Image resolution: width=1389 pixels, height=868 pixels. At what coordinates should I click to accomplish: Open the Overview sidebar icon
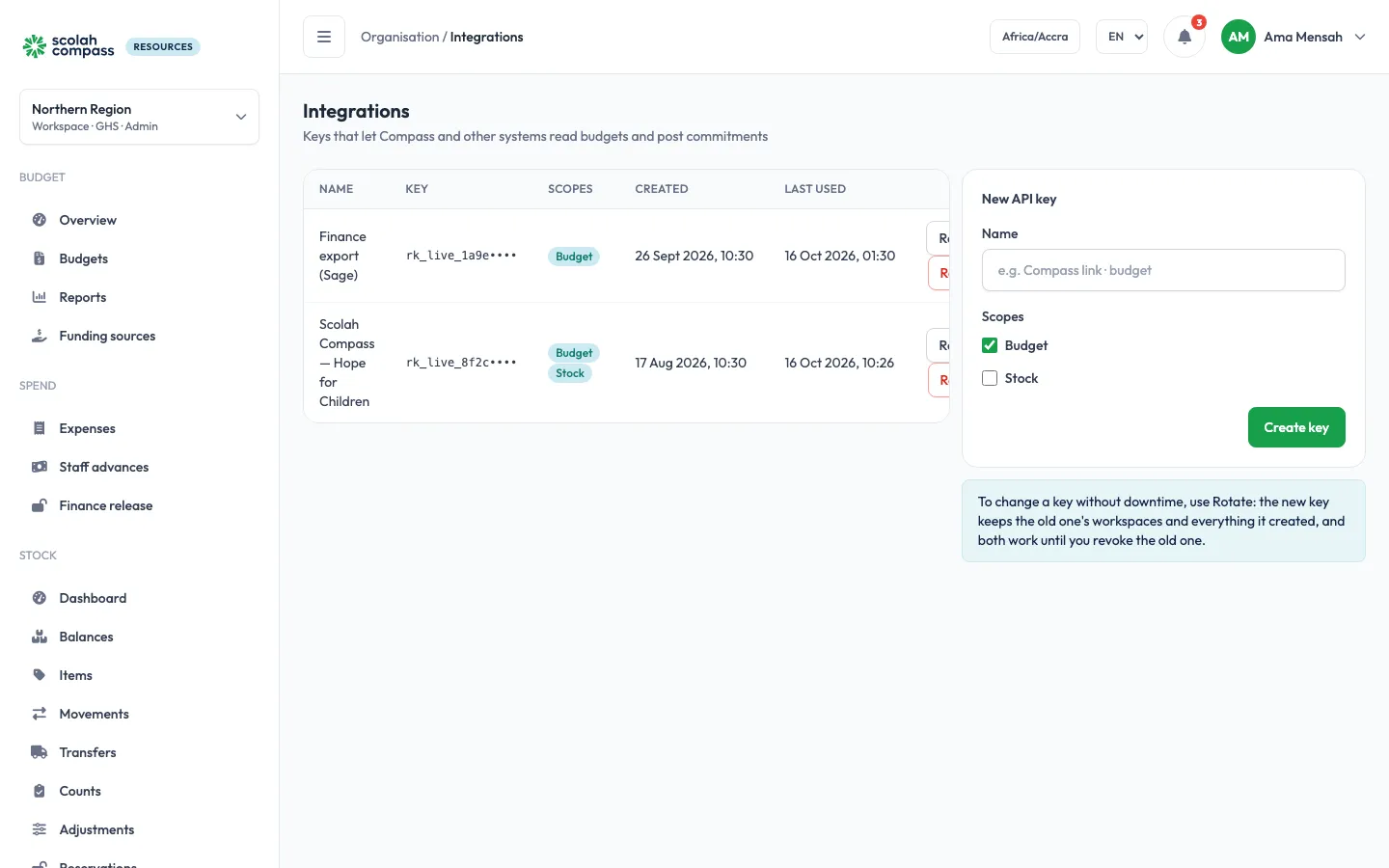tap(40, 220)
